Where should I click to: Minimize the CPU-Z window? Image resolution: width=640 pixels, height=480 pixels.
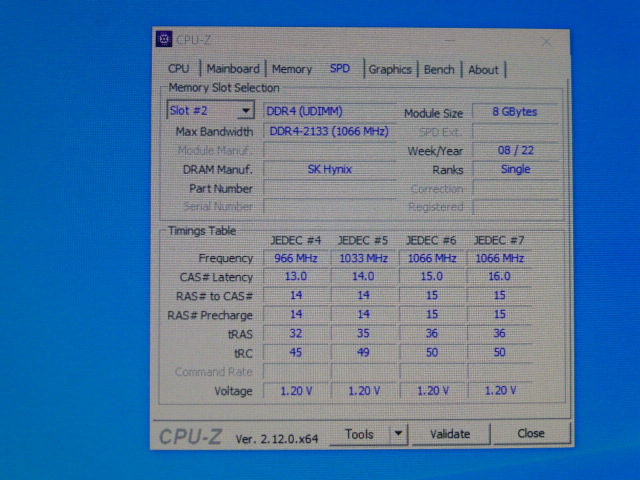click(450, 40)
